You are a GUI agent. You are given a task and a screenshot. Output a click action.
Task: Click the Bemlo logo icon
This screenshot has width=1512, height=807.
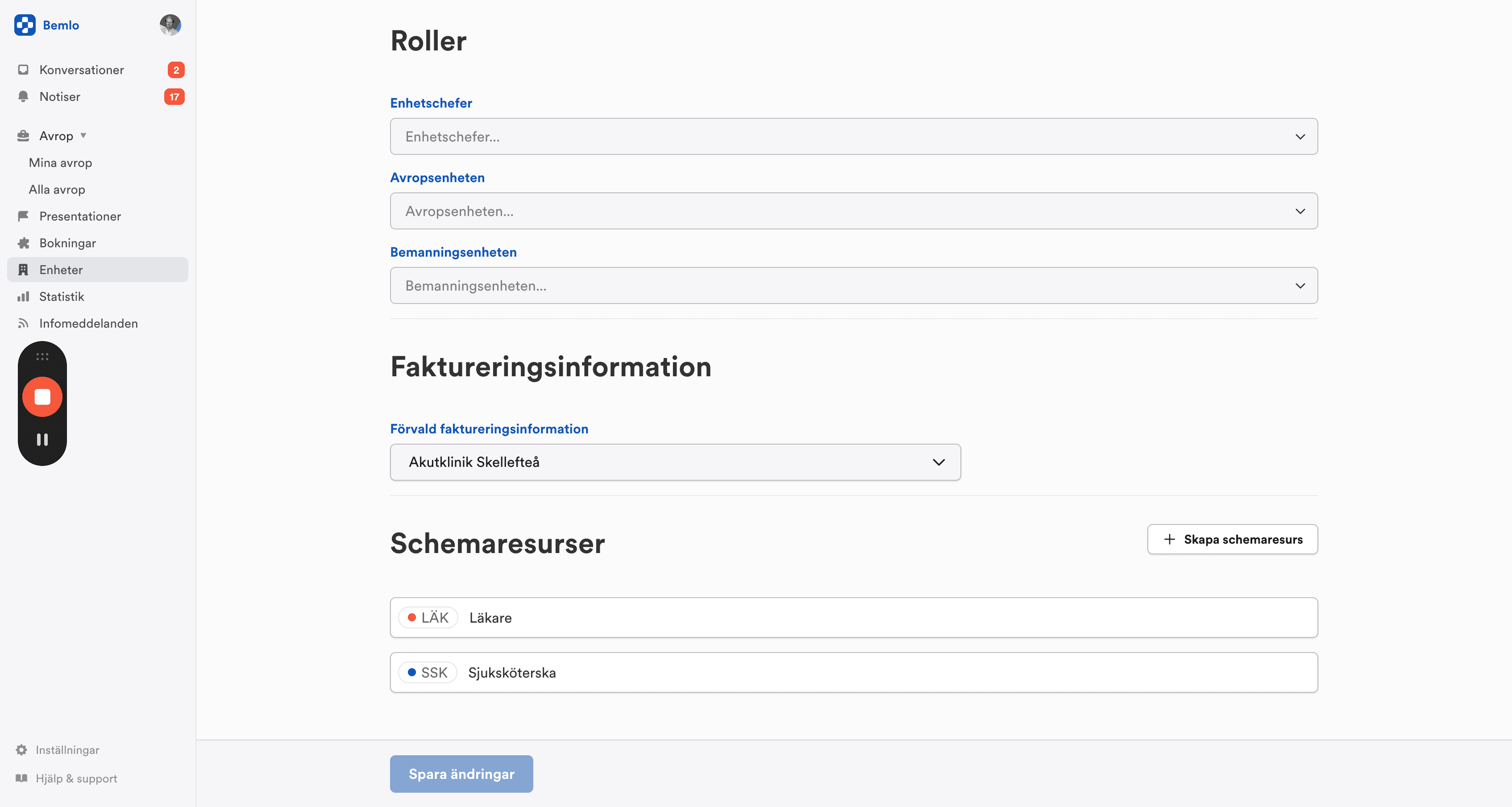pos(25,25)
